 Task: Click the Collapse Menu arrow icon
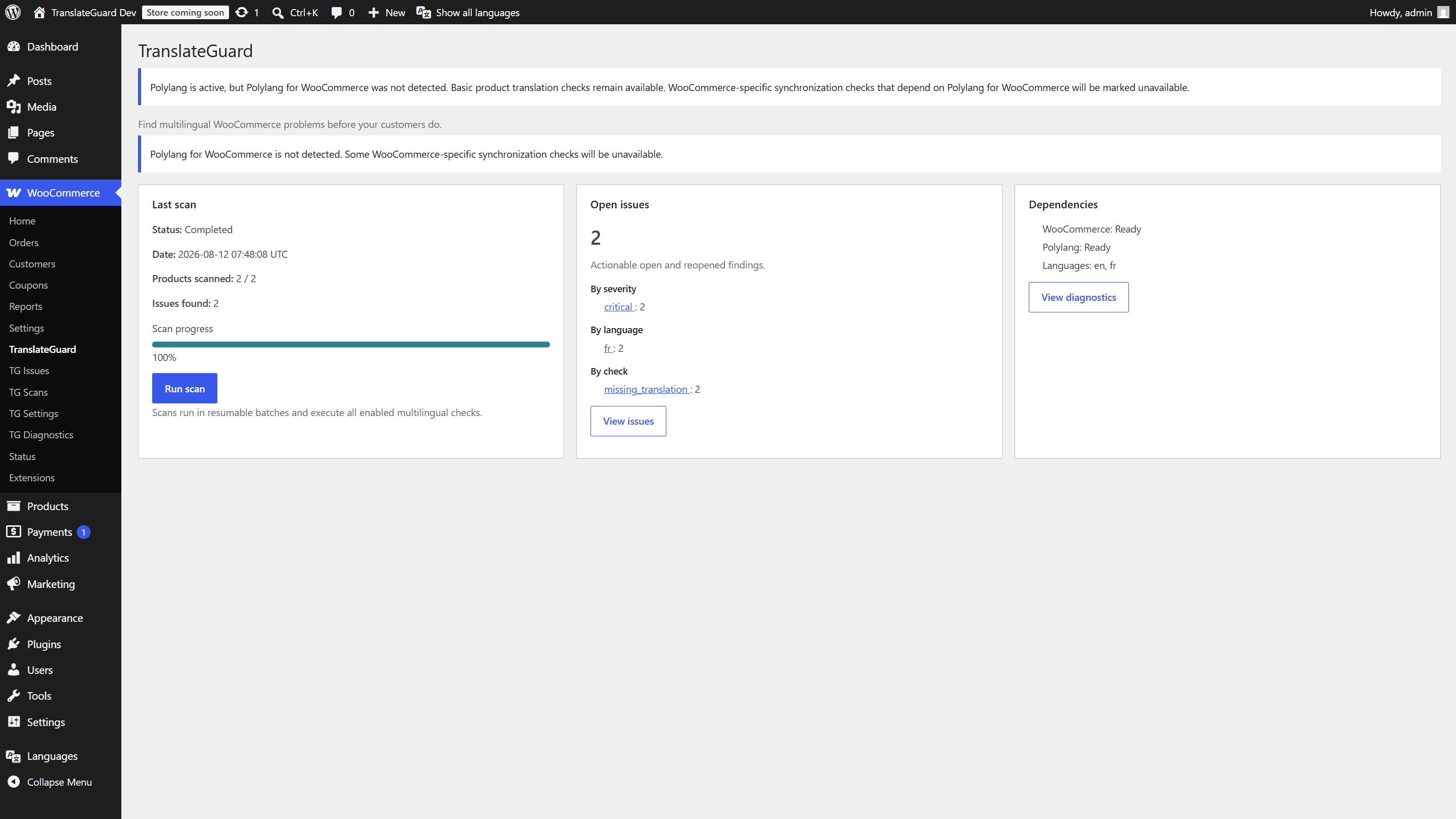point(14,782)
